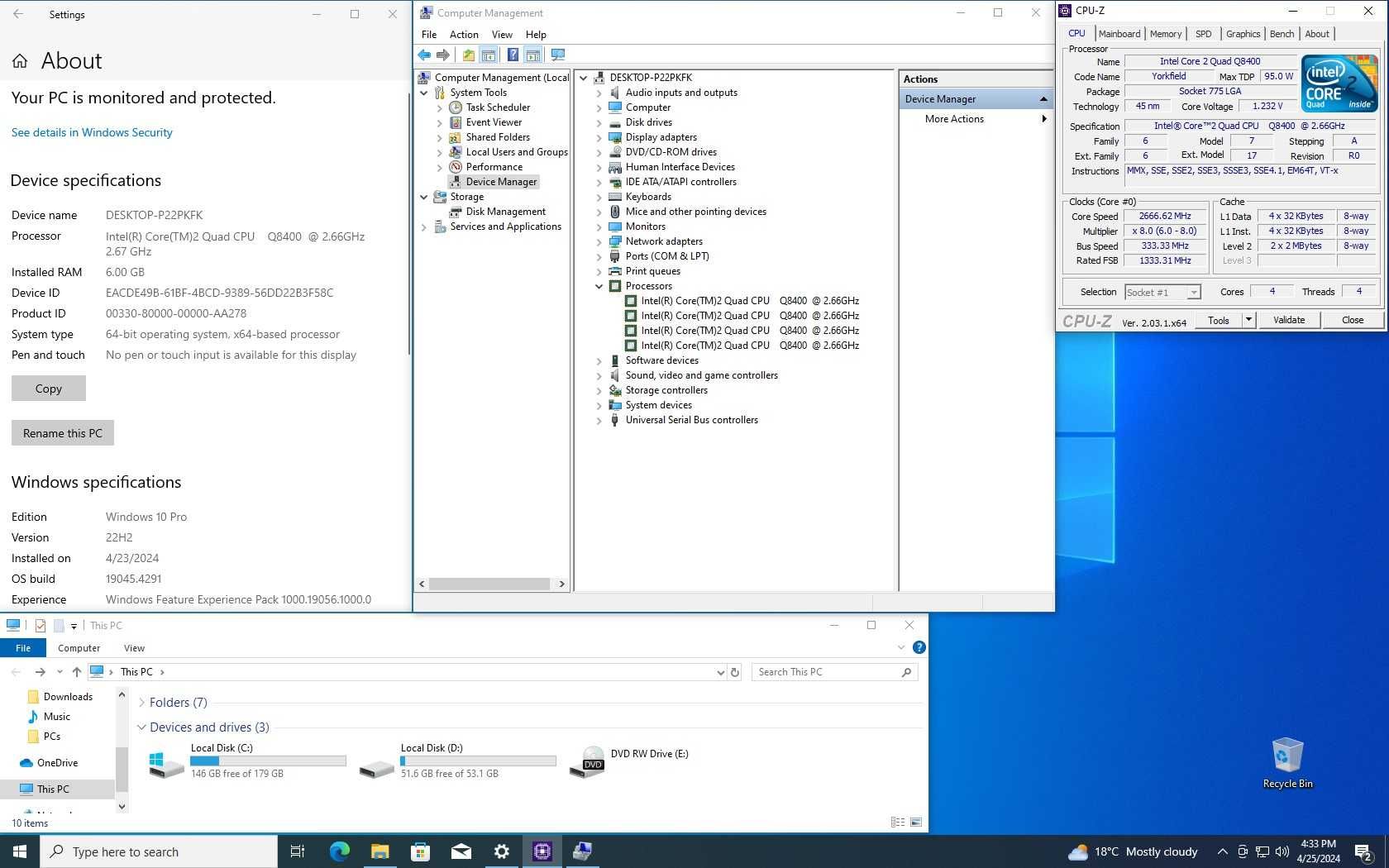Collapse System Tools node
This screenshot has width=1389, height=868.
point(423,93)
